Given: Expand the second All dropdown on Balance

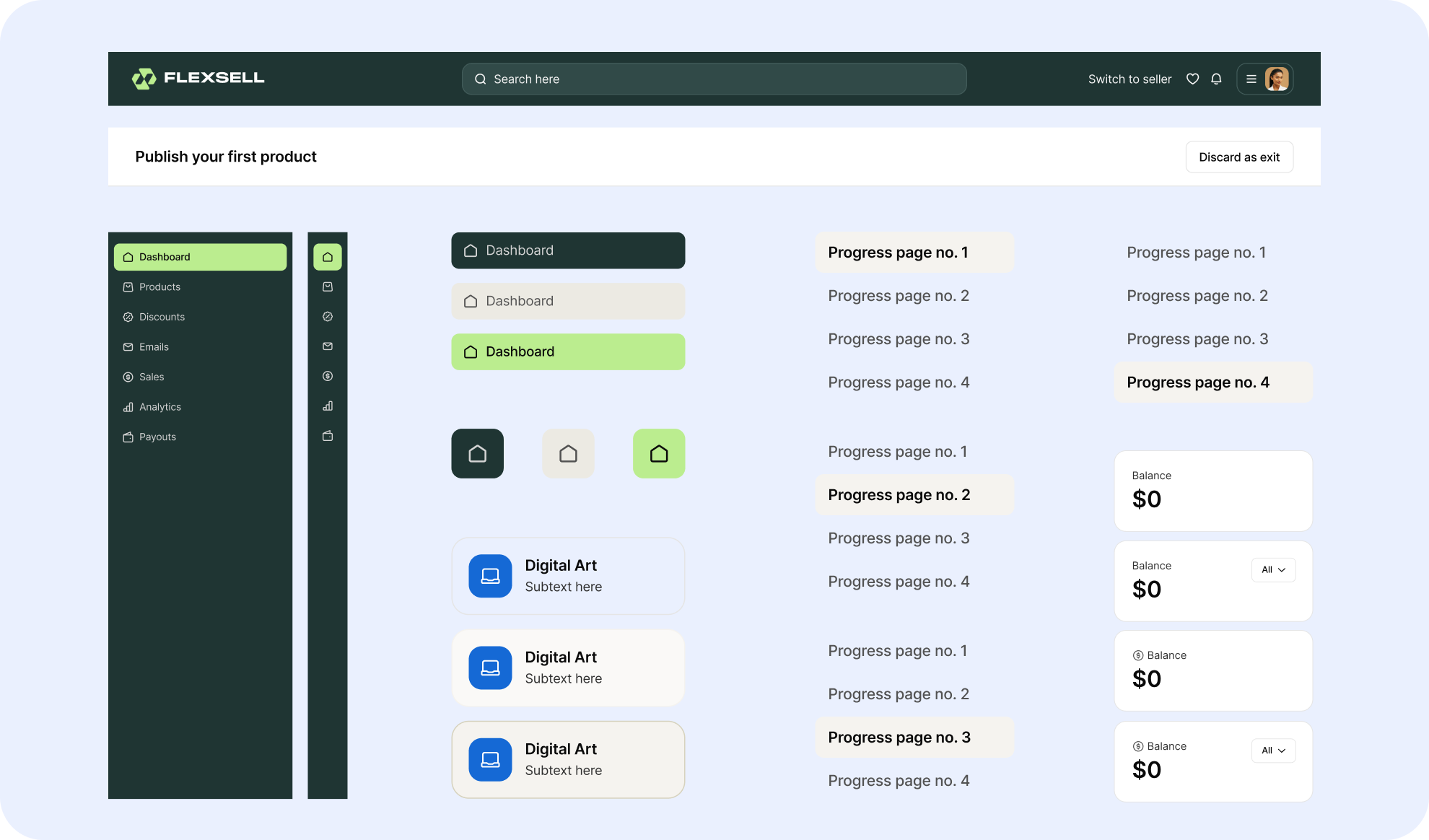Looking at the screenshot, I should [x=1272, y=750].
